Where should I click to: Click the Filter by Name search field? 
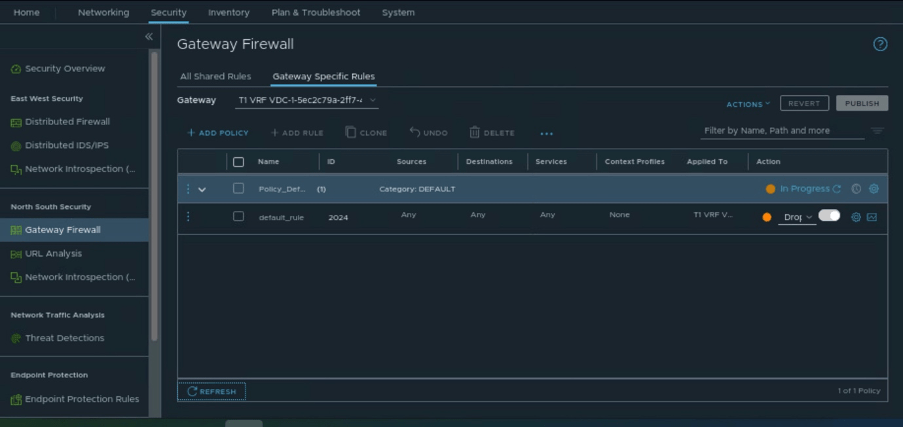780,131
